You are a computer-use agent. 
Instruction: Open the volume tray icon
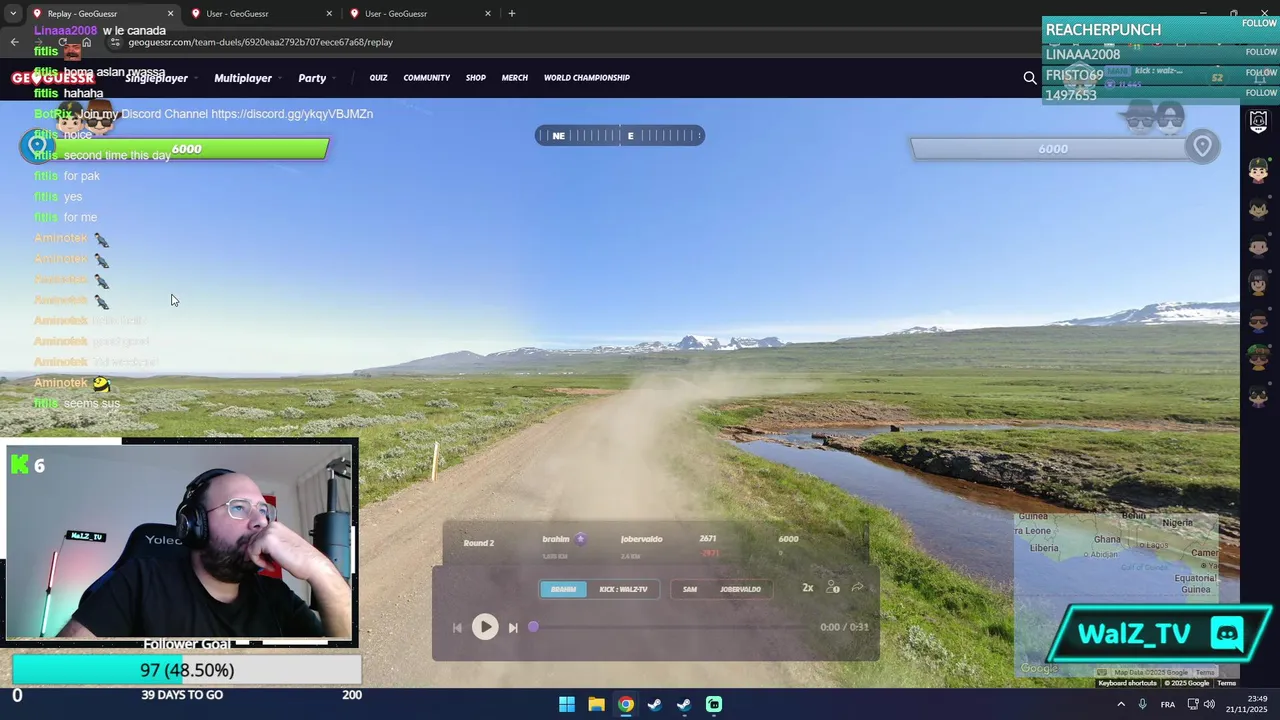[1209, 704]
